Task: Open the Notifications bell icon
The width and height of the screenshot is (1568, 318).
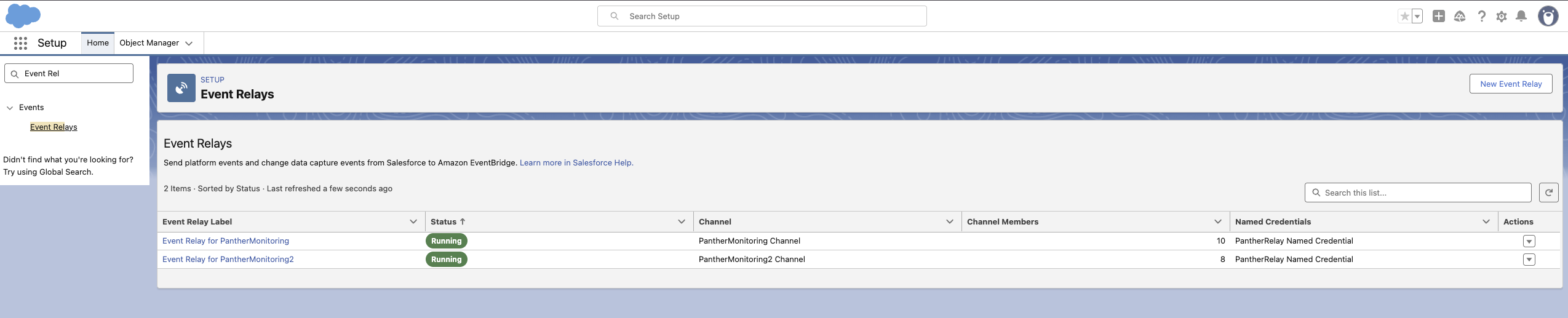Action: tap(1521, 16)
